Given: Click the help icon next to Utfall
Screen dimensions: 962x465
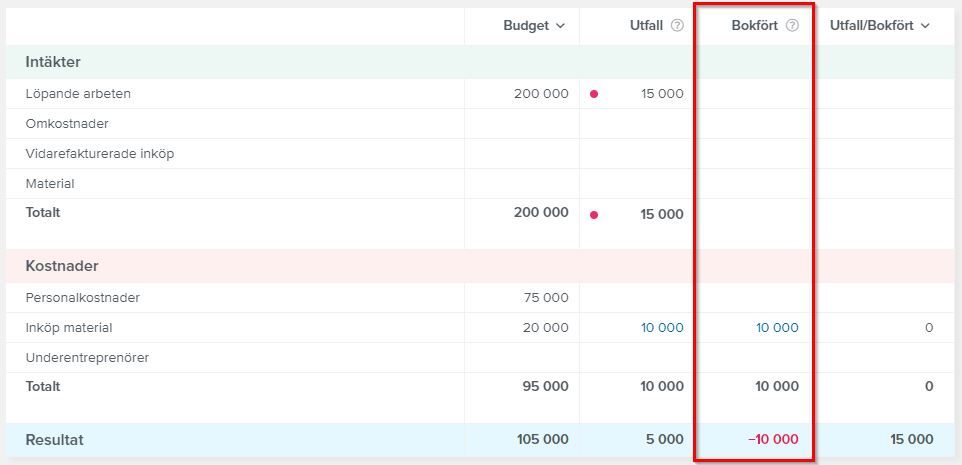Looking at the screenshot, I should 677,26.
